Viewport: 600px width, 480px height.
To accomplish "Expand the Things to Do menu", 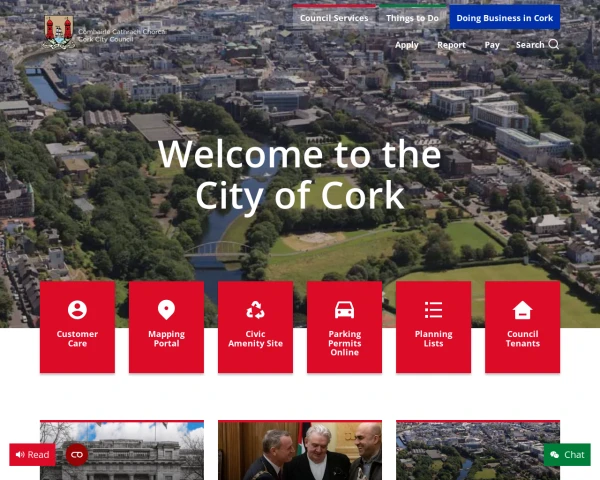I will (414, 18).
